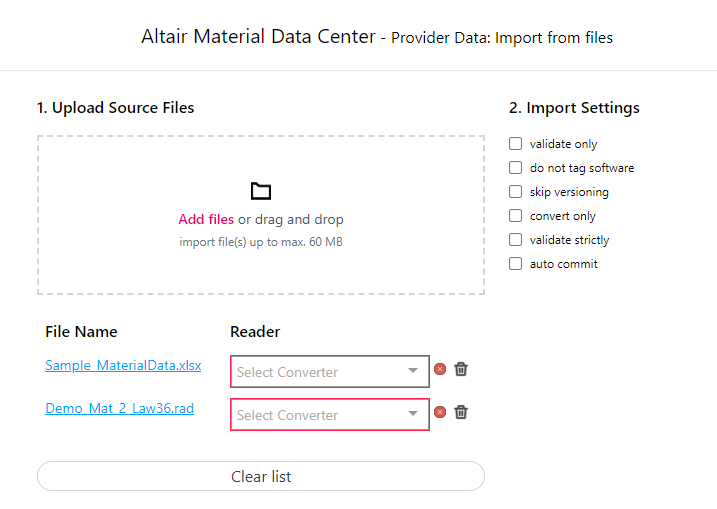717x509 pixels.
Task: Tick the convert only checkbox
Action: coord(516,216)
